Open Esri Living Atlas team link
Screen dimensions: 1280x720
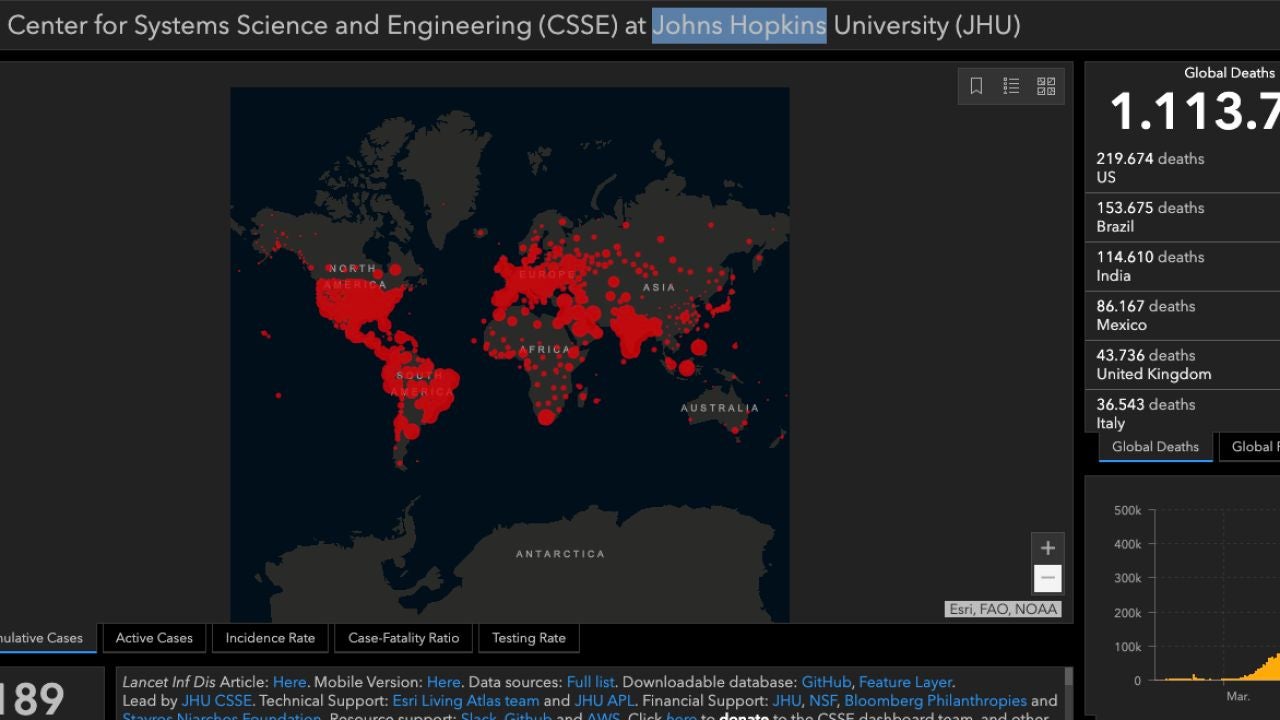pos(466,701)
